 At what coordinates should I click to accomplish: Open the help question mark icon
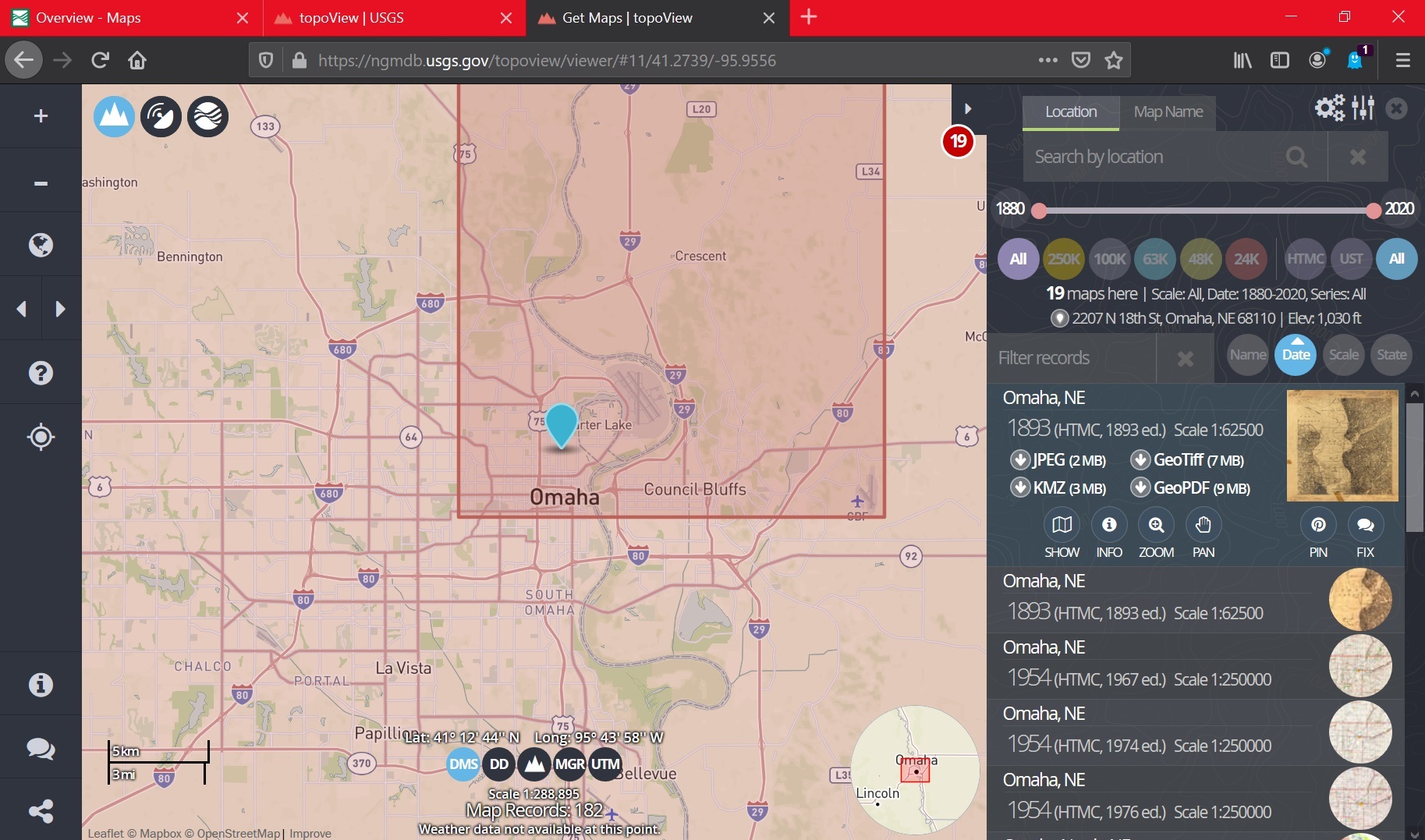pyautogui.click(x=41, y=373)
